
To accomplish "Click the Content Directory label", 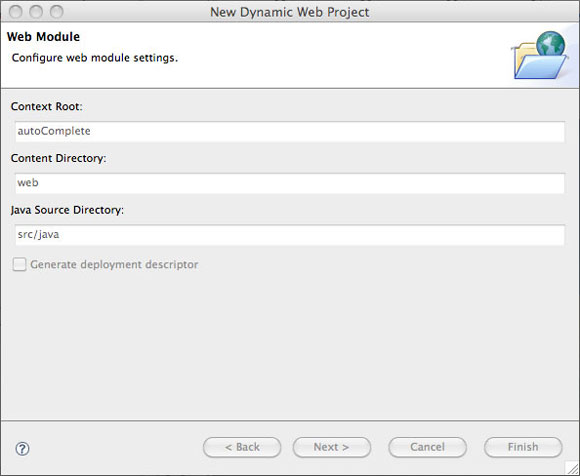I will click(58, 158).
